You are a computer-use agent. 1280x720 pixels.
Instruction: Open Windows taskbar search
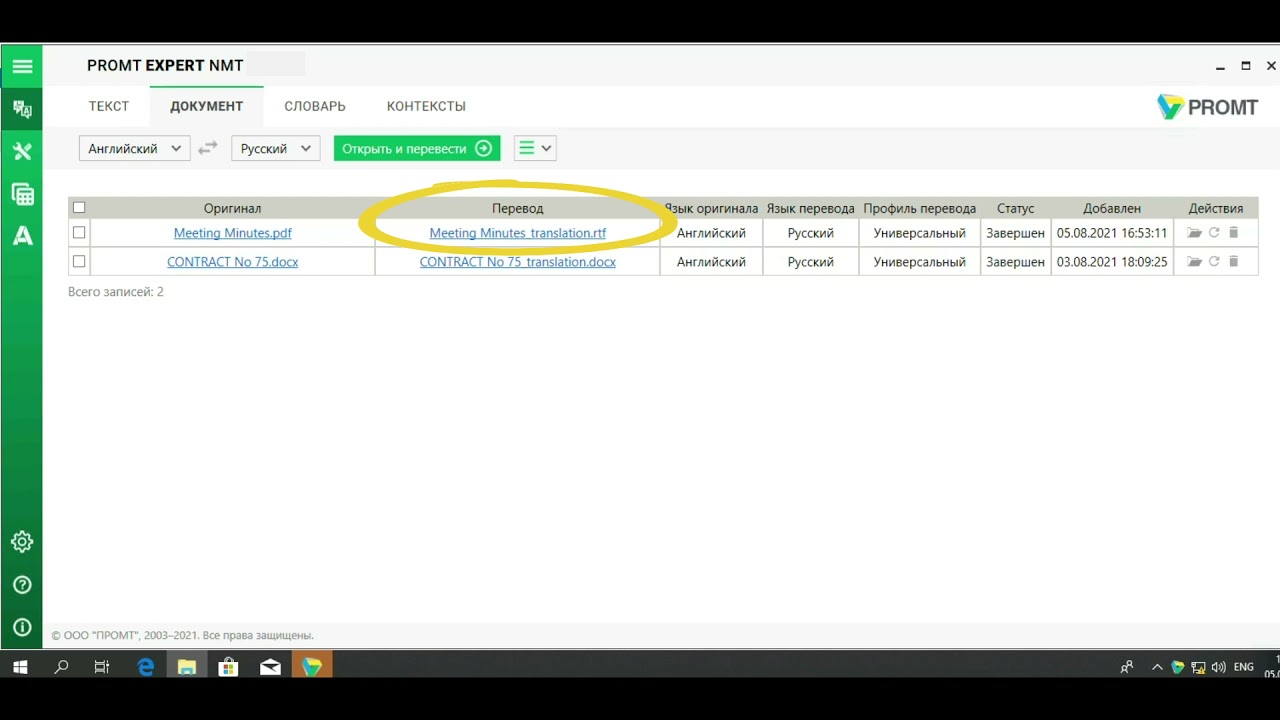[61, 667]
